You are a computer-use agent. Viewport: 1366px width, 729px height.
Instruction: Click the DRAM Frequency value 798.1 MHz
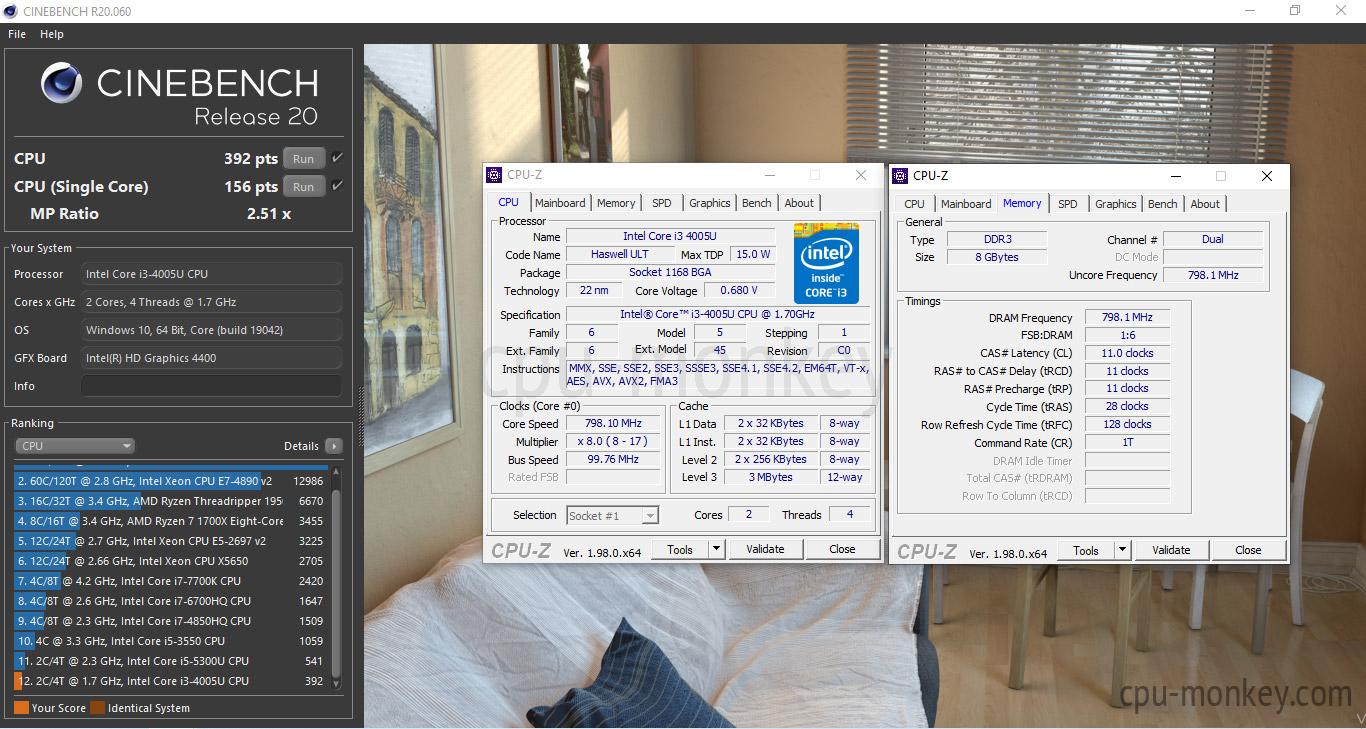click(x=1127, y=317)
